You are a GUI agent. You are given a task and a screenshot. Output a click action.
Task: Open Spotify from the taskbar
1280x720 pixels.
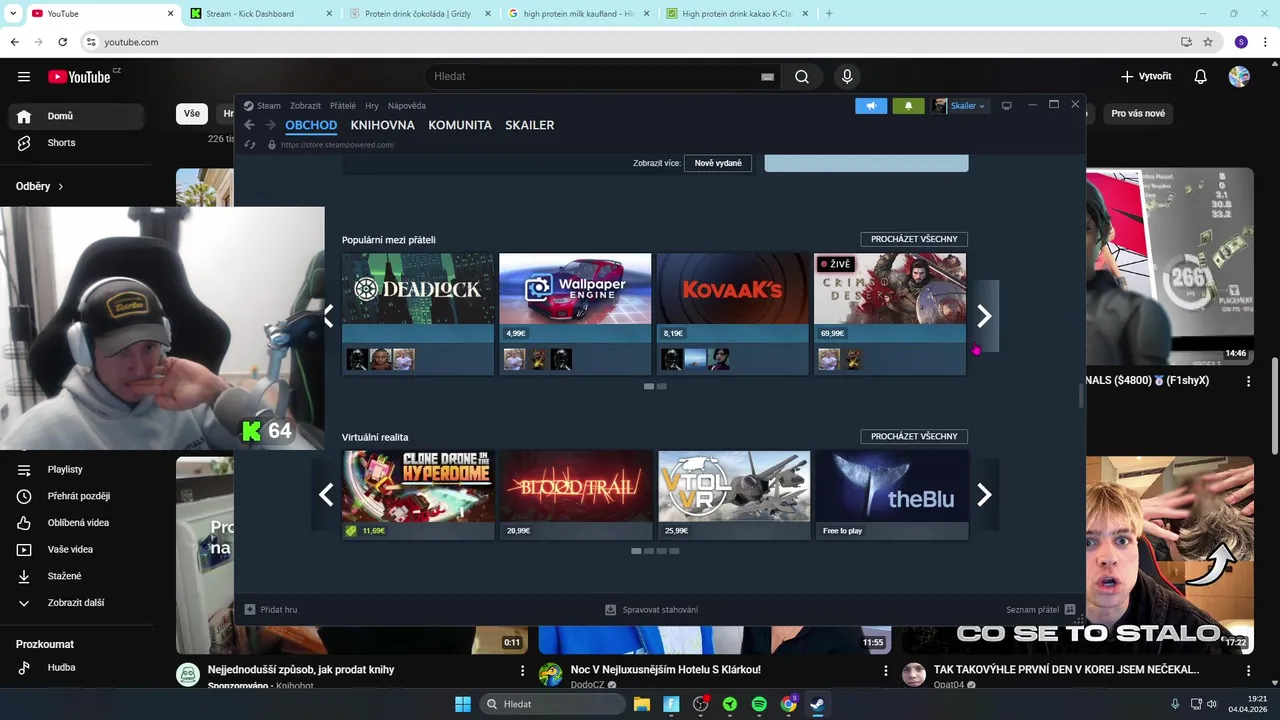tap(759, 704)
